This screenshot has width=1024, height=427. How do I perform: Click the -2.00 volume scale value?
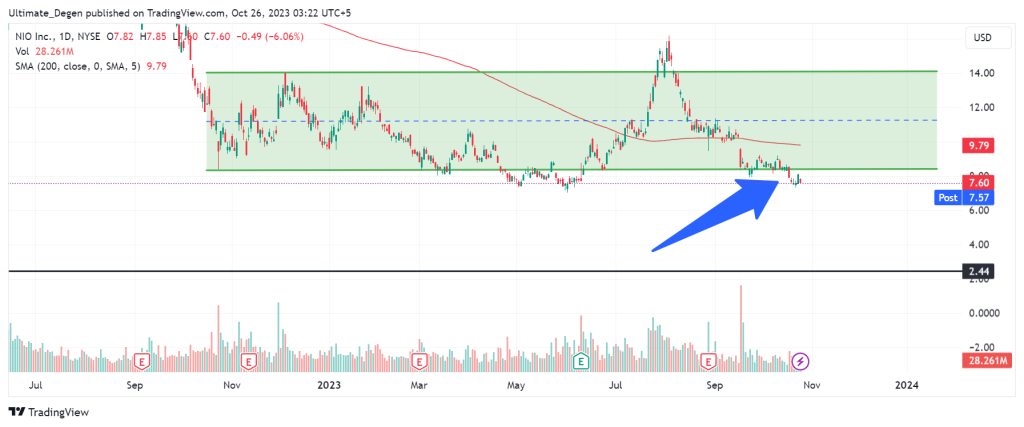pyautogui.click(x=981, y=347)
